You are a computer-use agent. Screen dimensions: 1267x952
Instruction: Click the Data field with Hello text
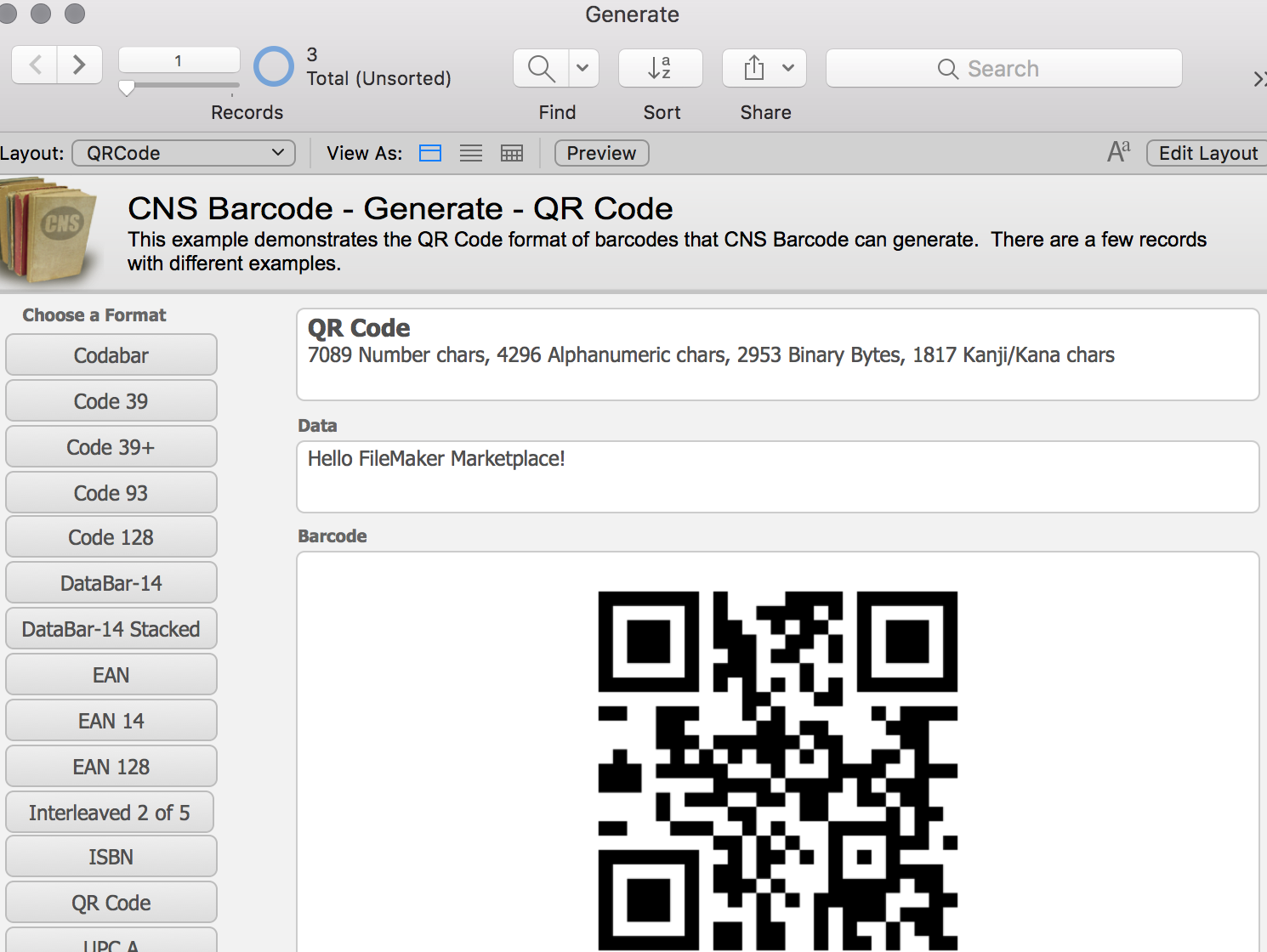pos(777,476)
